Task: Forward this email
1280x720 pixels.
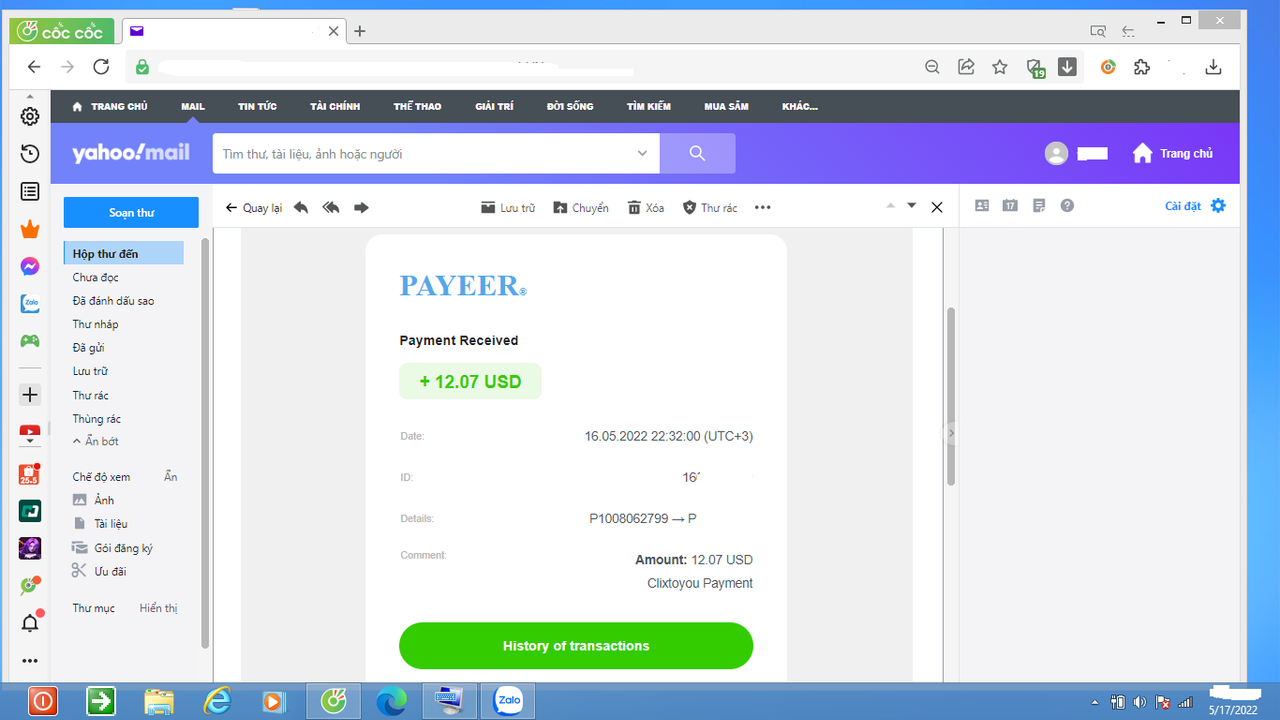Action: click(362, 208)
